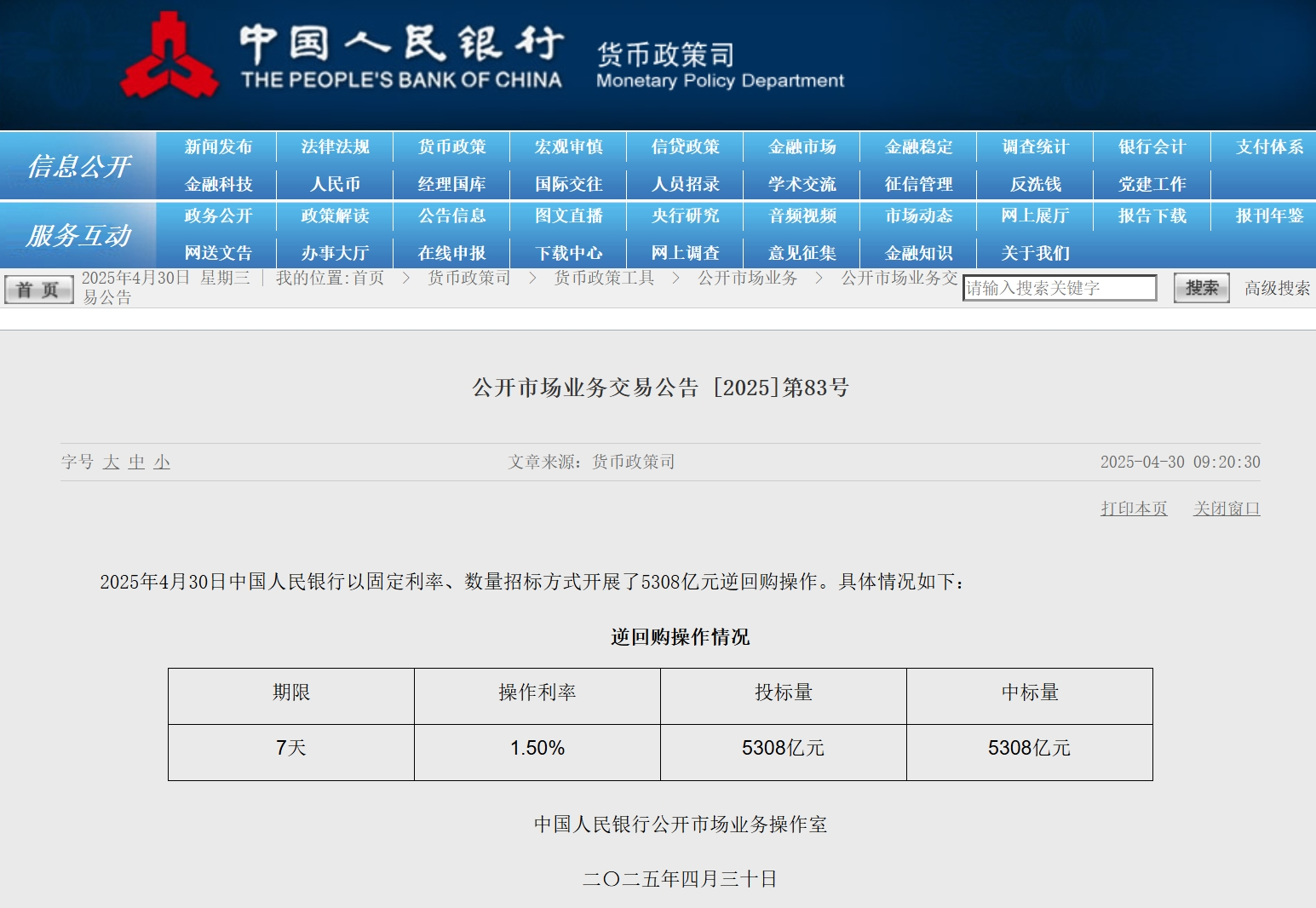This screenshot has height=908, width=1316.
Task: Open the 新闻发布 menu item
Action: [x=218, y=147]
